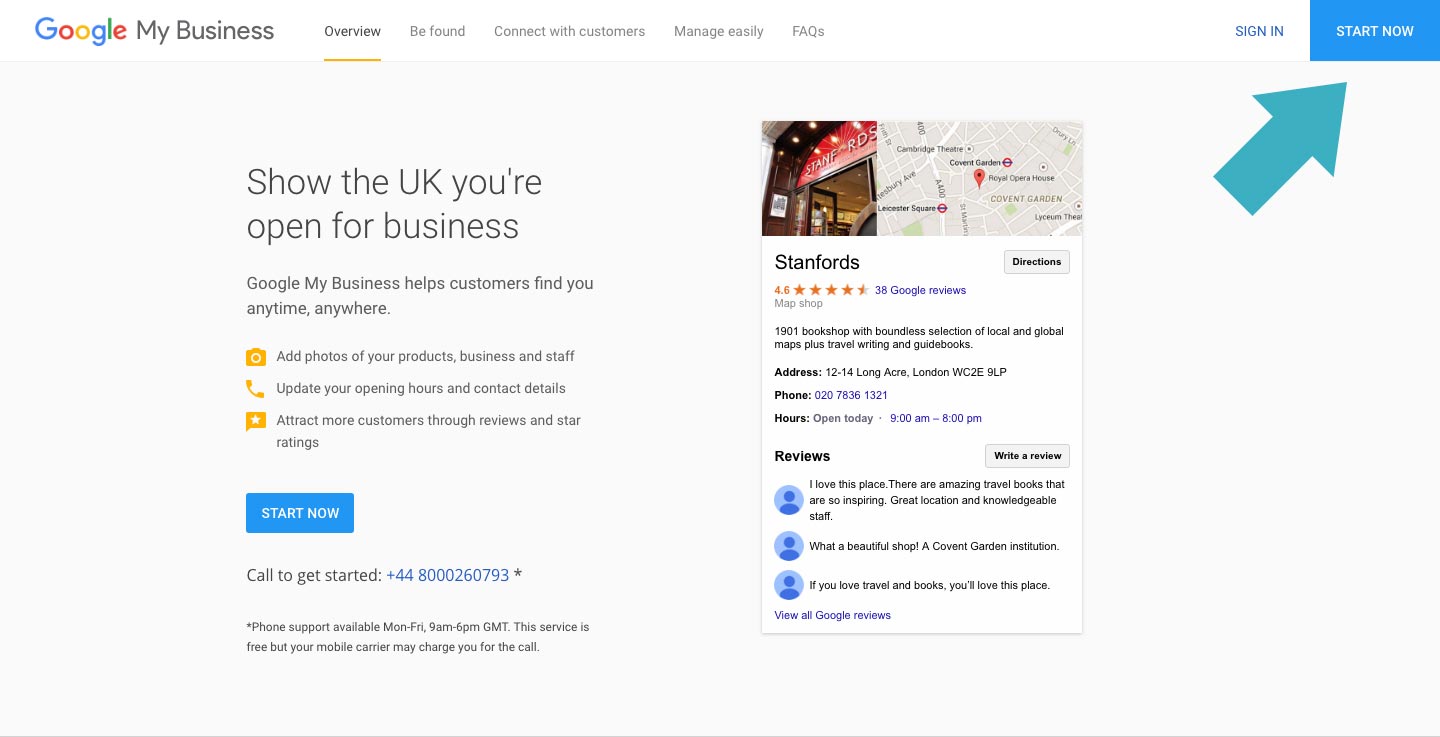Open Connect with customers tab
The height and width of the screenshot is (737, 1440).
click(x=569, y=31)
